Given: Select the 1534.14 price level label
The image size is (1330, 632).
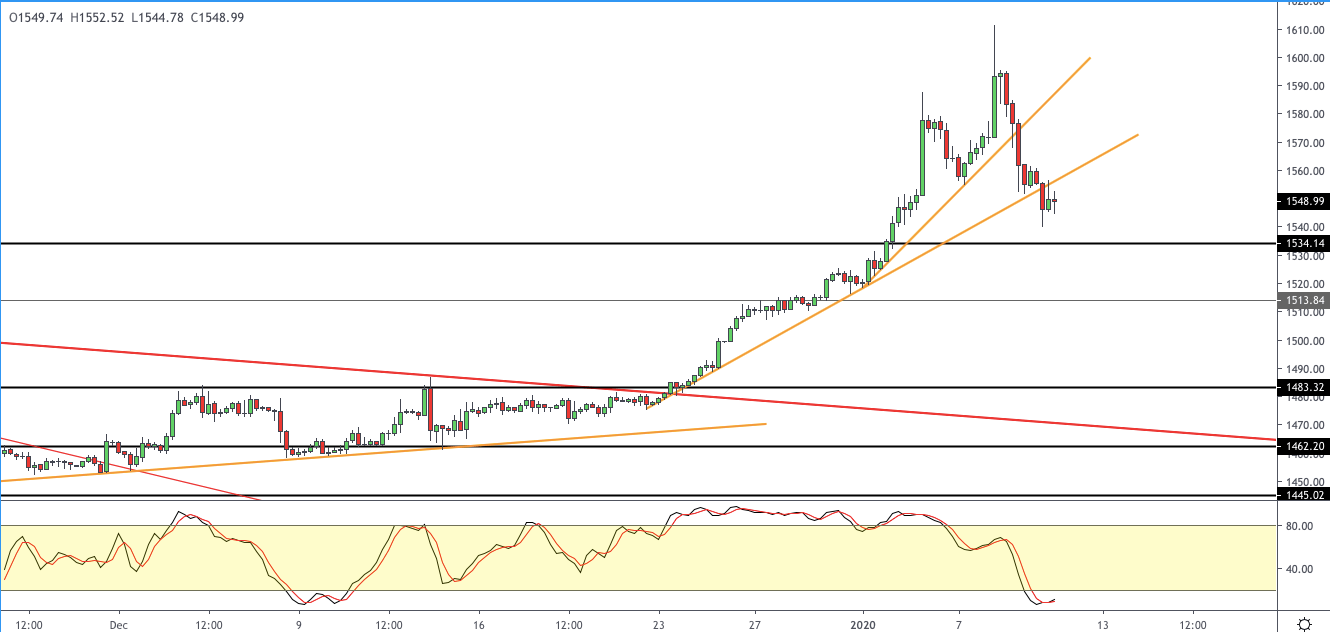Looking at the screenshot, I should click(x=1304, y=243).
